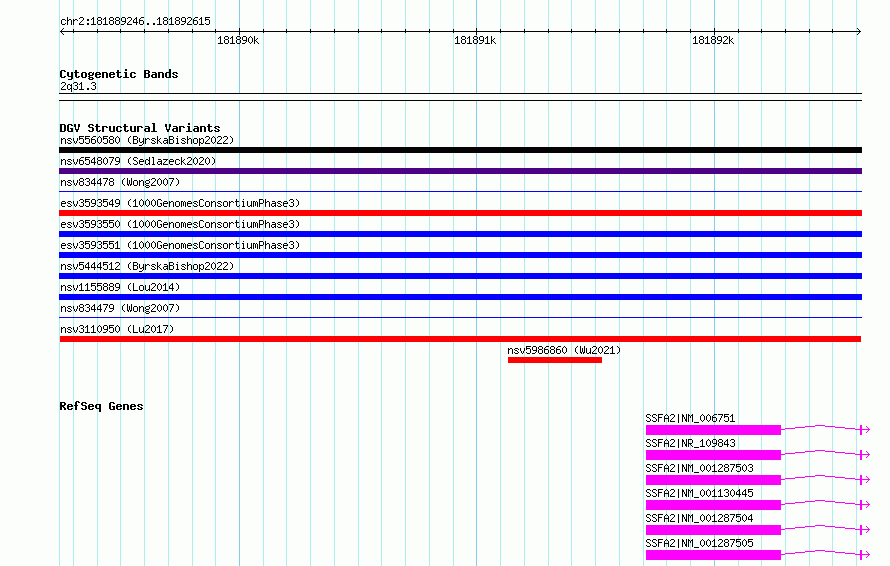Click the red esv3593549 variant bar
The image size is (890, 566).
pyautogui.click(x=460, y=213)
